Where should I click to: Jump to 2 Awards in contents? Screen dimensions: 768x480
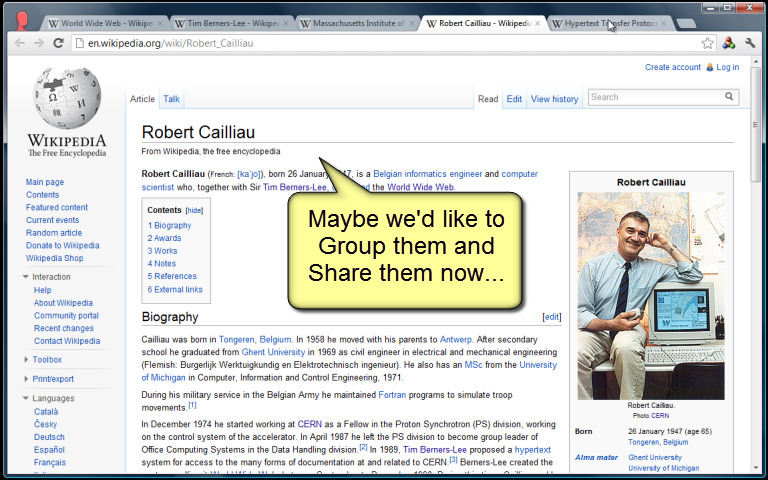pyautogui.click(x=164, y=238)
